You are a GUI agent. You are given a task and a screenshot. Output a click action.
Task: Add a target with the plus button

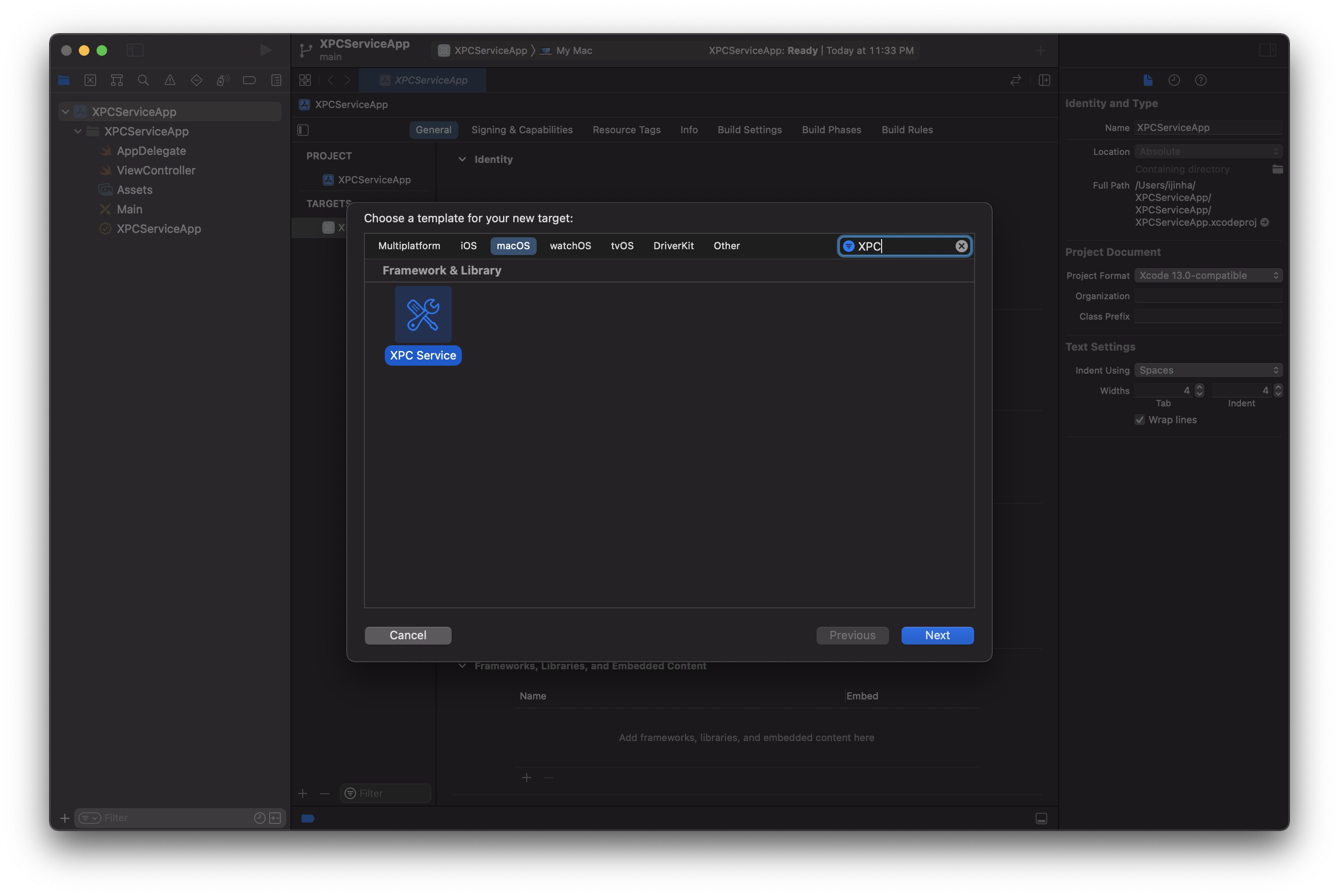pos(303,794)
